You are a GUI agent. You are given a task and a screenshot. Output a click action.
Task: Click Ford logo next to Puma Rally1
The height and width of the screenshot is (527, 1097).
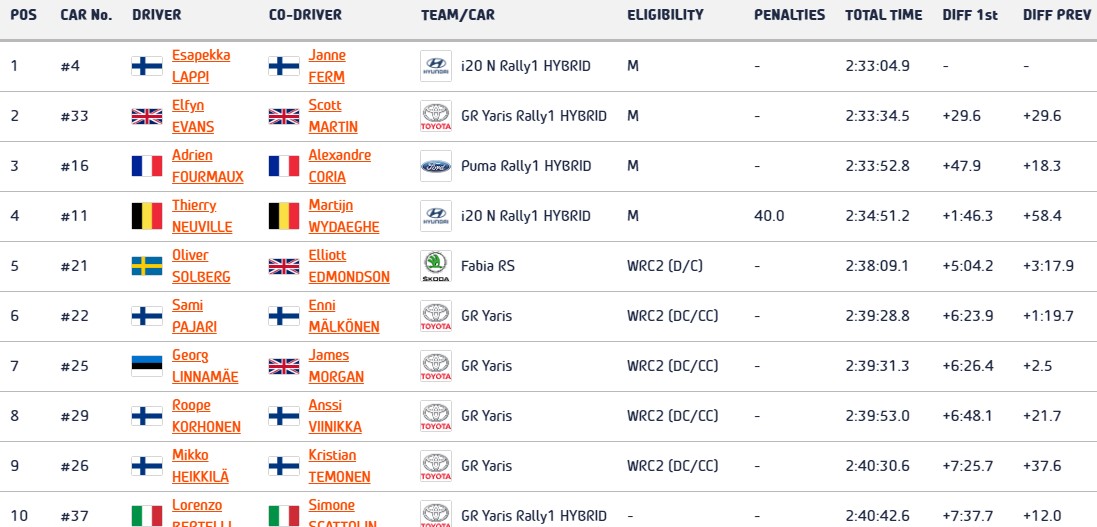click(436, 166)
